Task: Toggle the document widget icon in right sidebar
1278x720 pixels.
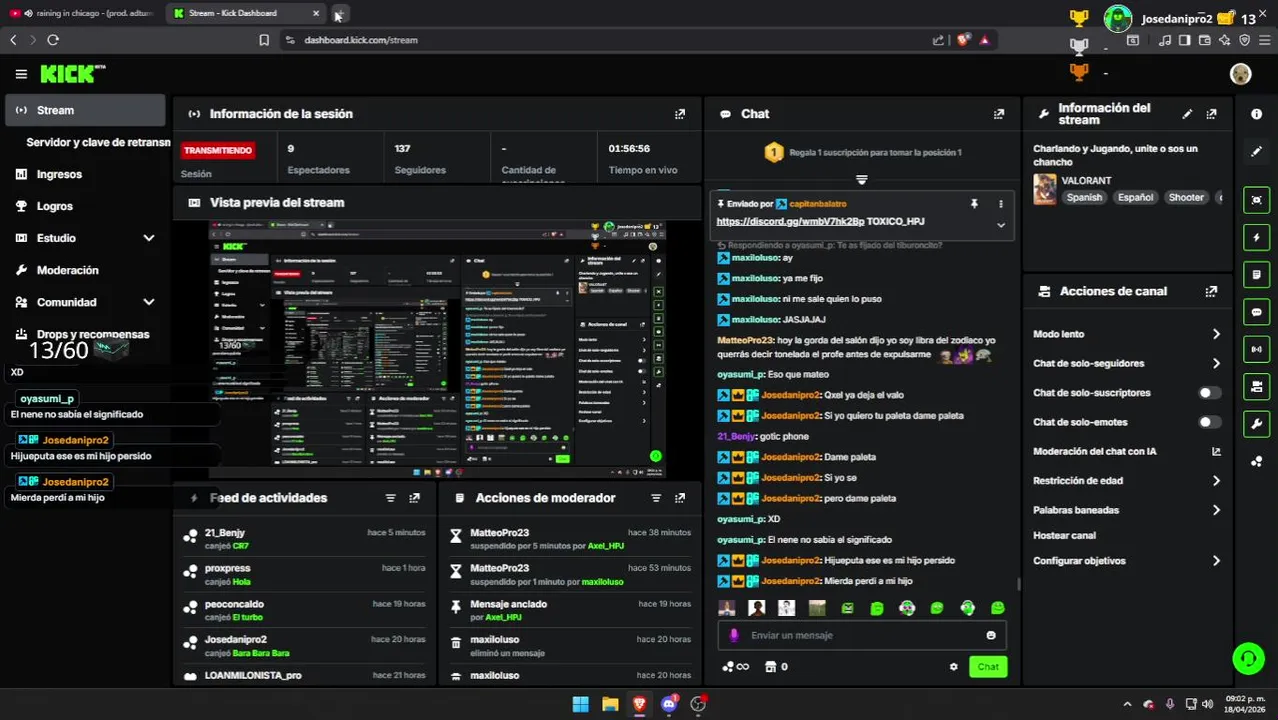Action: 1257,274
